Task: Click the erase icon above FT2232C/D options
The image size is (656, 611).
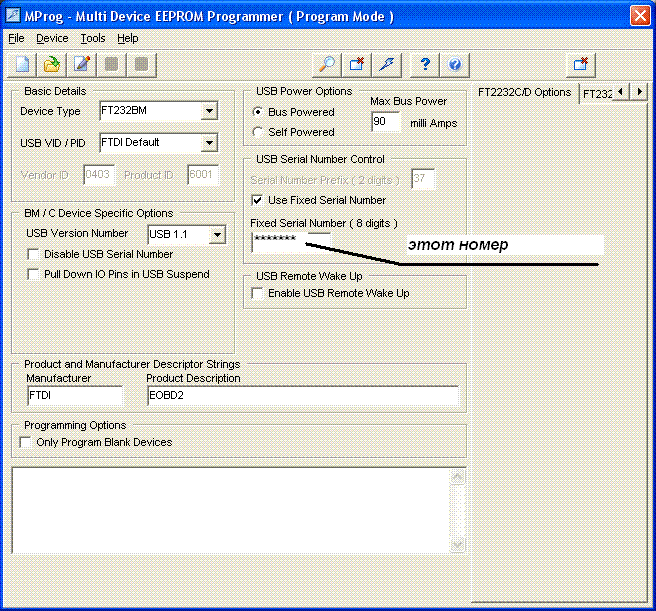Action: coord(581,65)
